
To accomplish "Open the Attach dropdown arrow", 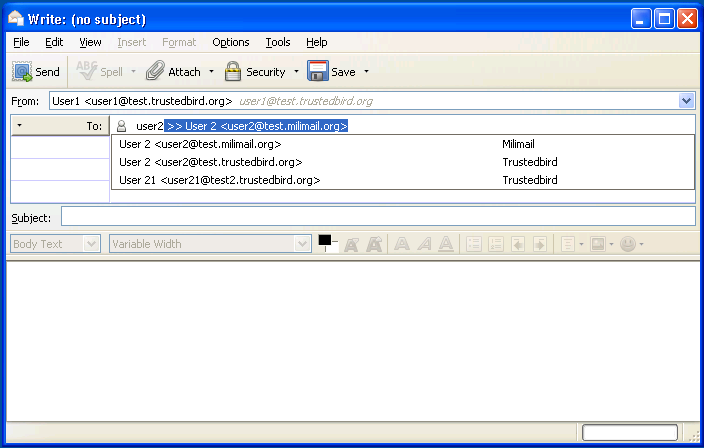I will point(211,72).
